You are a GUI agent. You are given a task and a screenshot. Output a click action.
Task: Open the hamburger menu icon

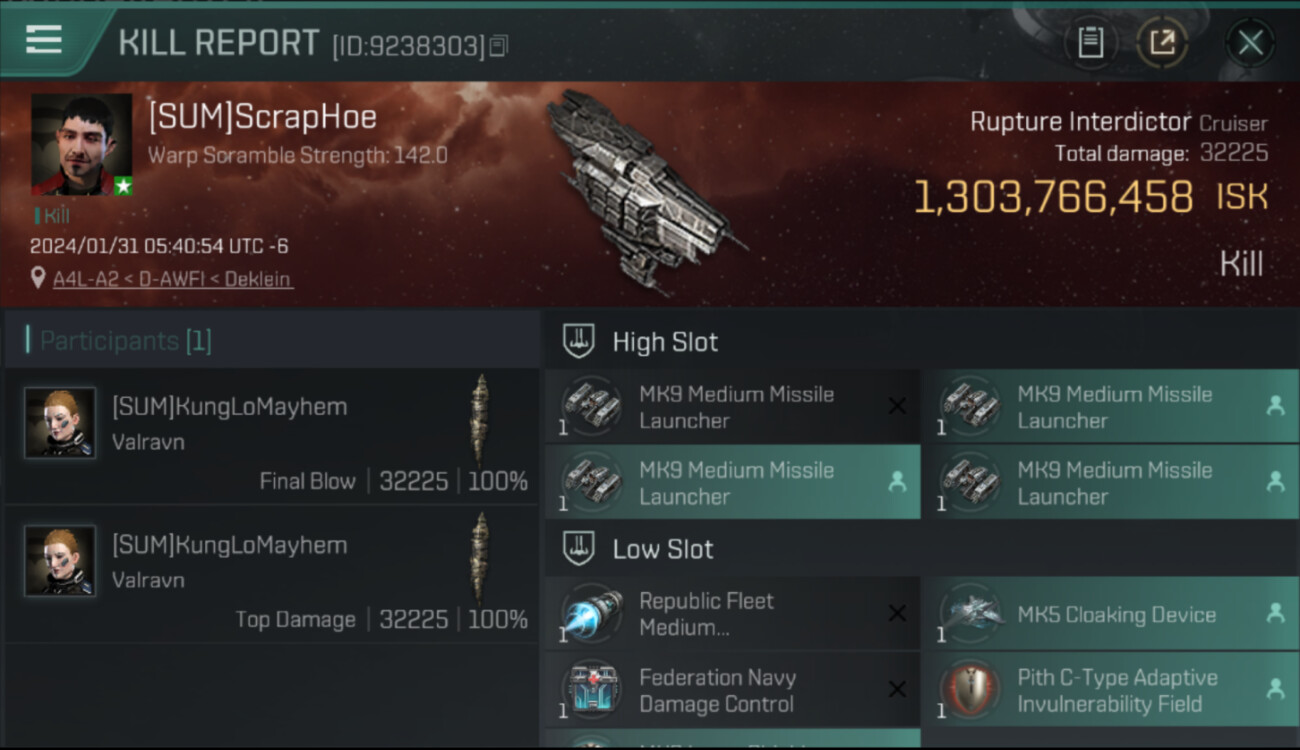(44, 40)
